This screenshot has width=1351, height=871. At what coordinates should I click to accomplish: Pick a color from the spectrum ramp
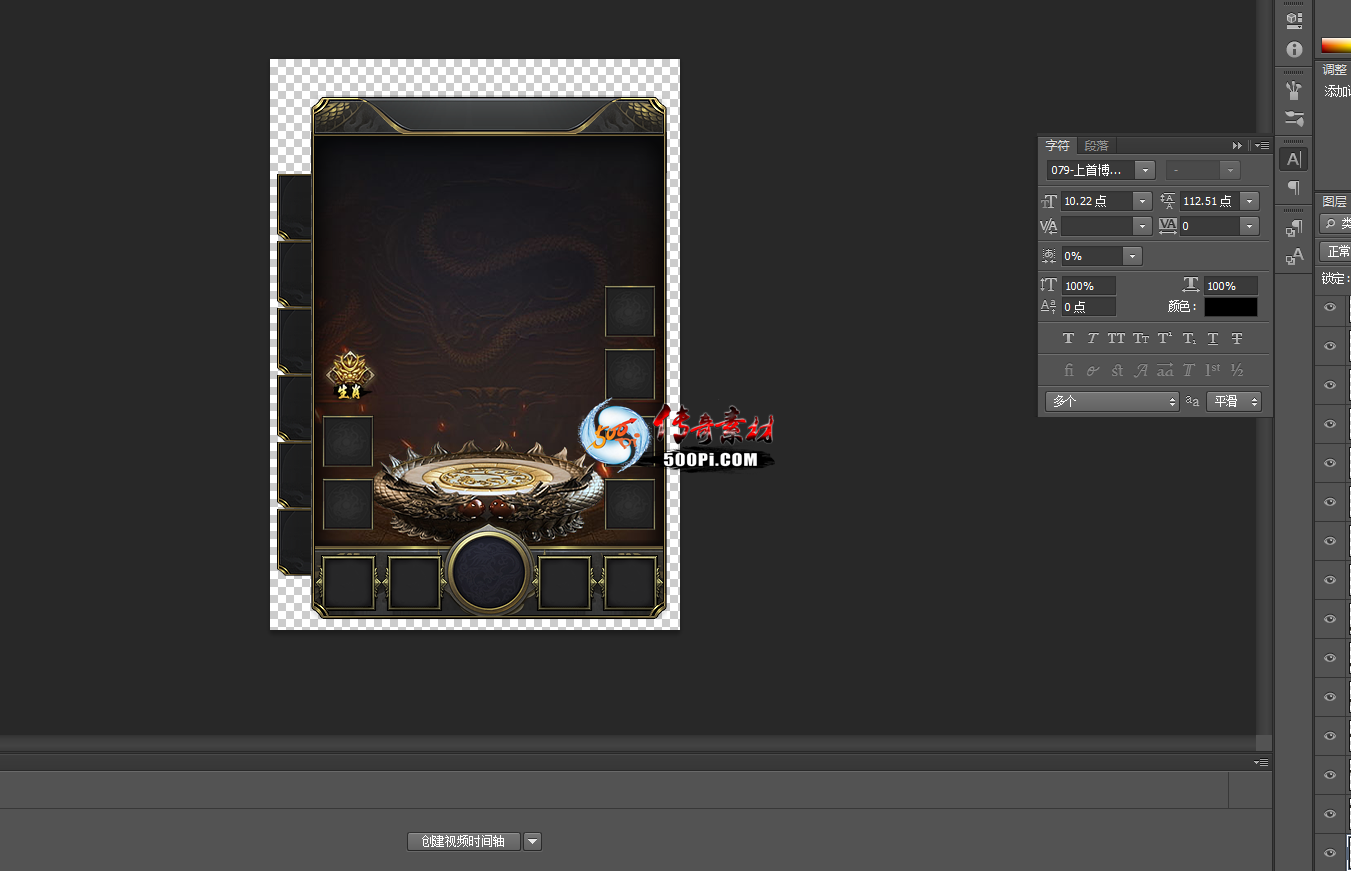(x=1335, y=45)
